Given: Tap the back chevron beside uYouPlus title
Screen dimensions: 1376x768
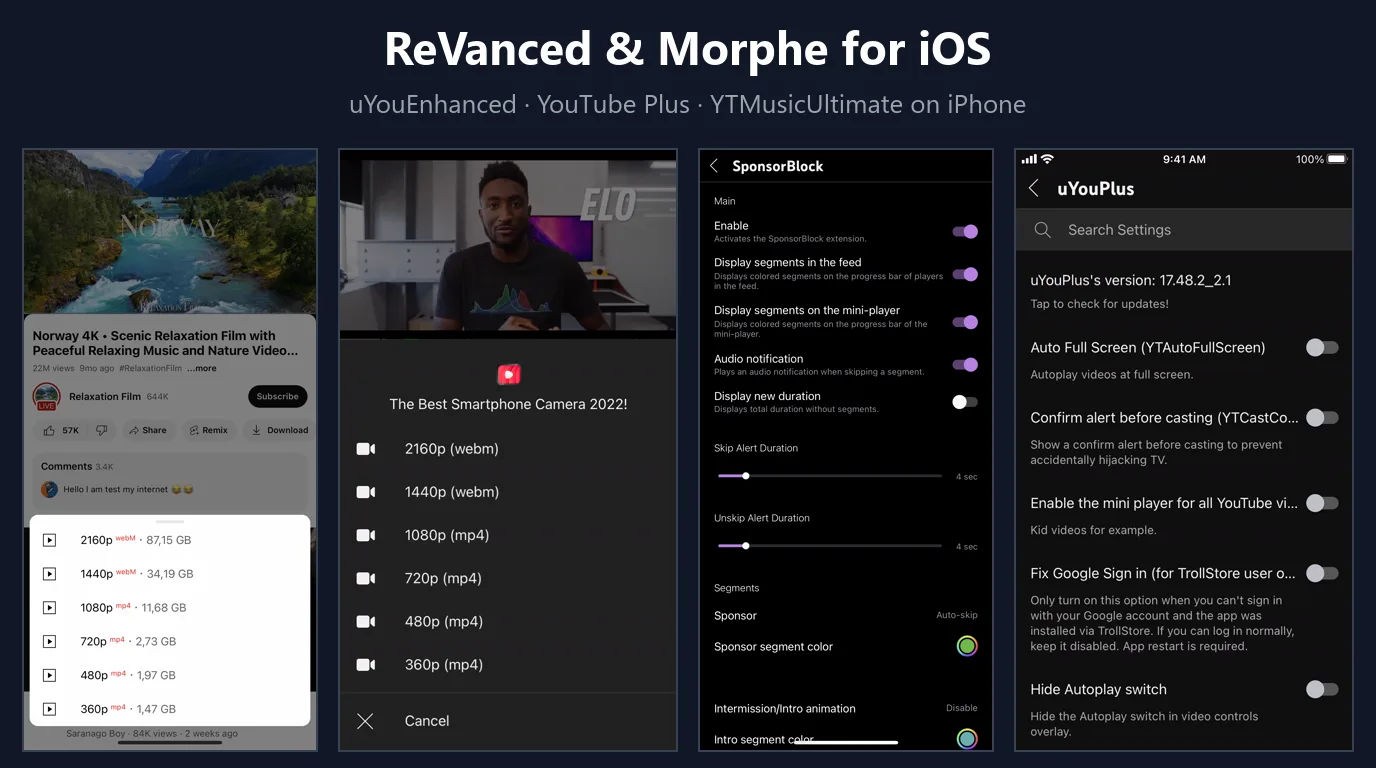Looking at the screenshot, I should point(1034,188).
